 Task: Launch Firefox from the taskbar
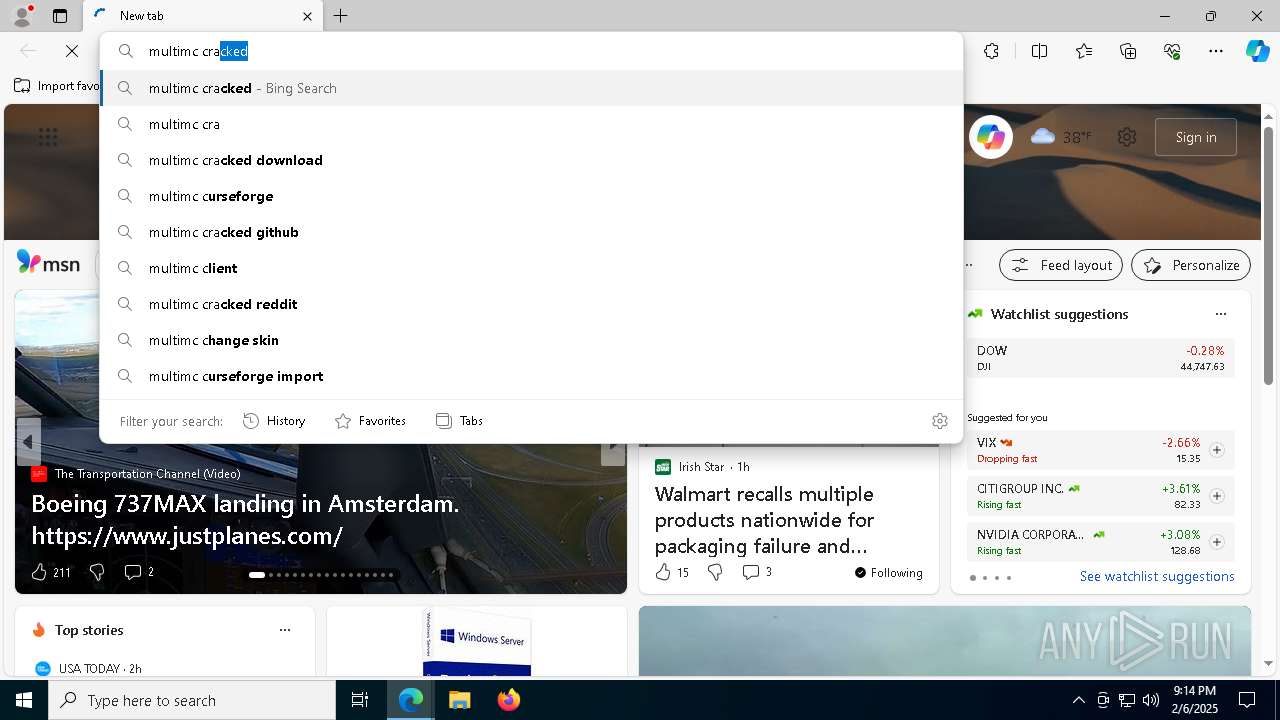point(508,700)
